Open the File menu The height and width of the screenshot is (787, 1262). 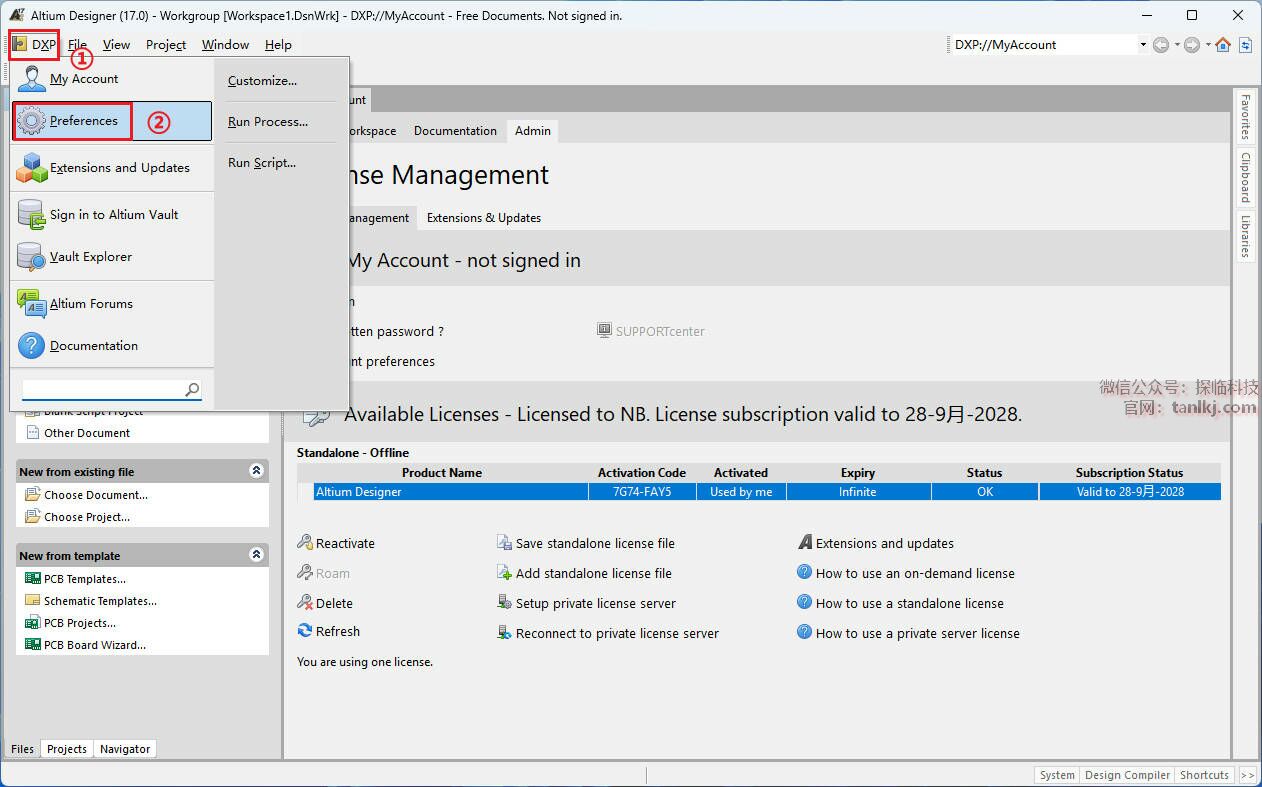[x=77, y=45]
